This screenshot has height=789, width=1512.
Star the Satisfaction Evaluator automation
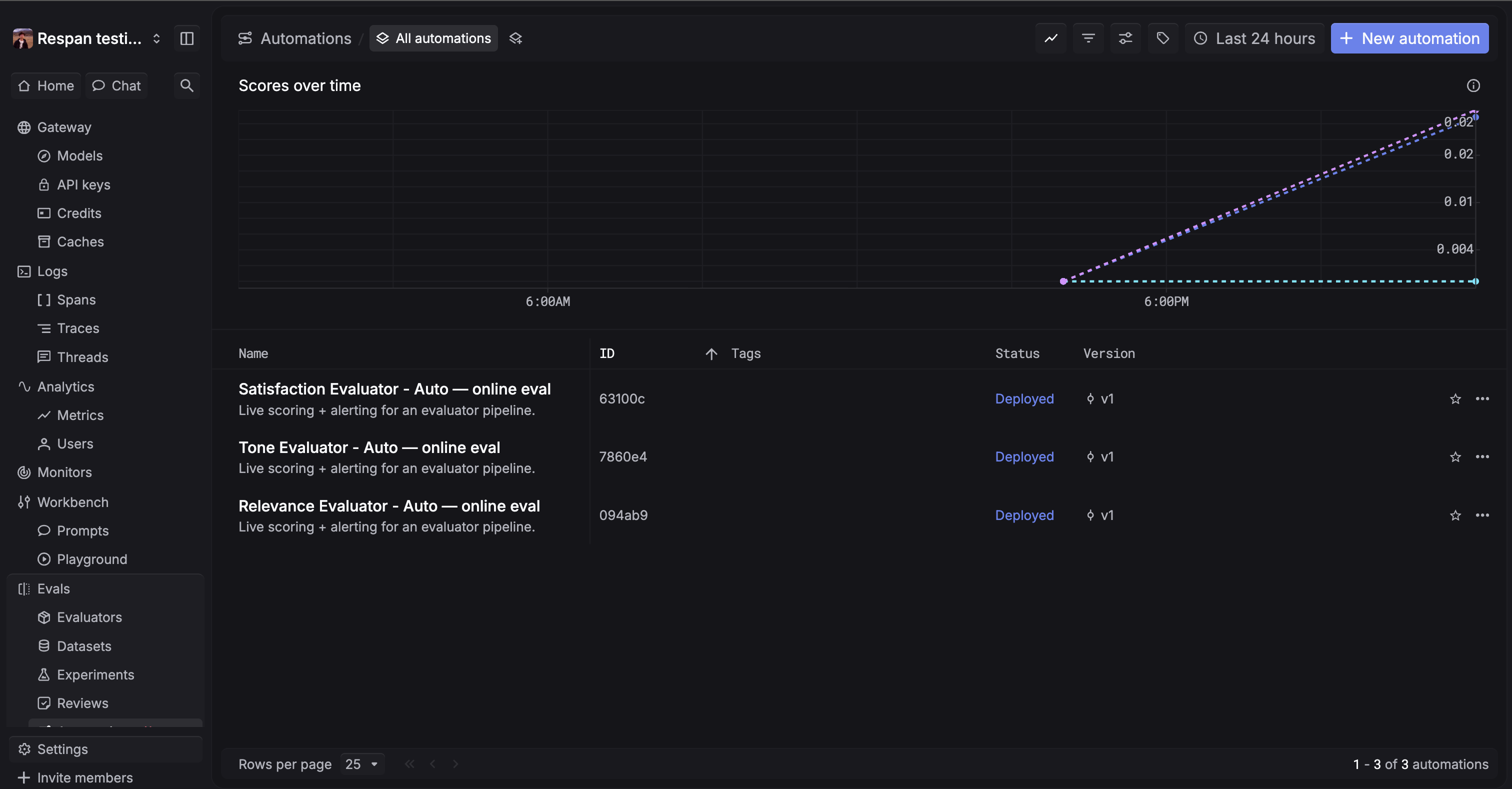pyautogui.click(x=1455, y=399)
